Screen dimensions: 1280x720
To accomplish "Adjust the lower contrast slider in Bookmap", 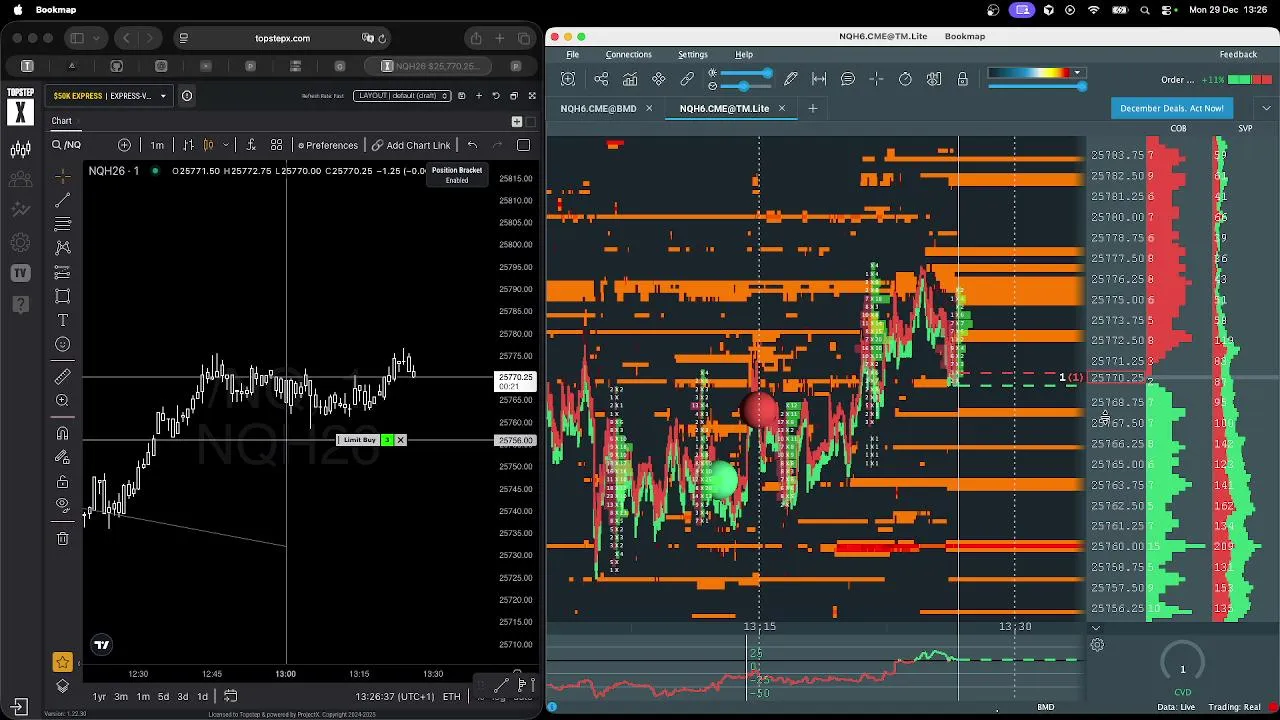I will tap(744, 86).
